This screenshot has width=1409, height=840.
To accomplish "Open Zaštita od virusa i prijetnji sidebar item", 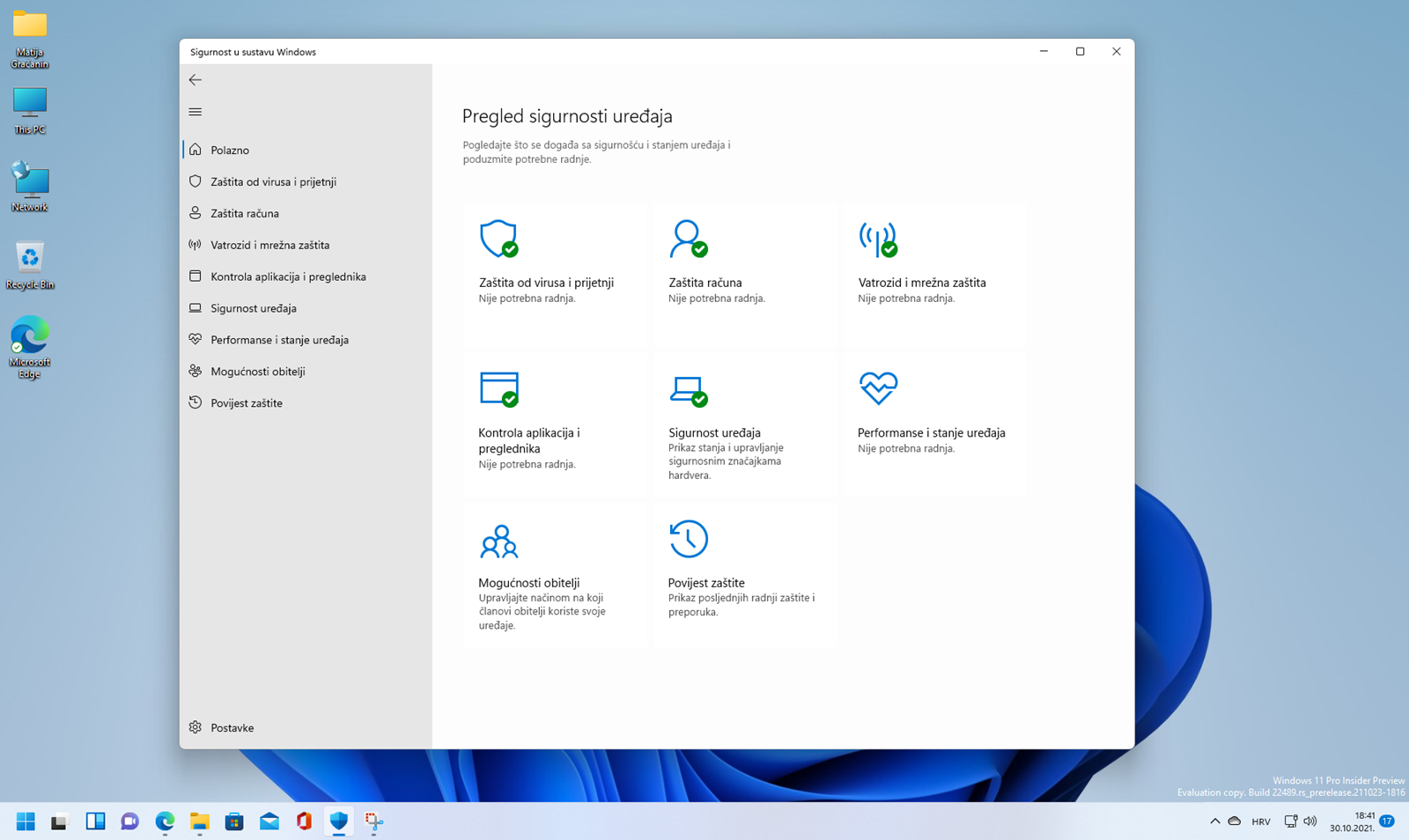I will pyautogui.click(x=306, y=181).
